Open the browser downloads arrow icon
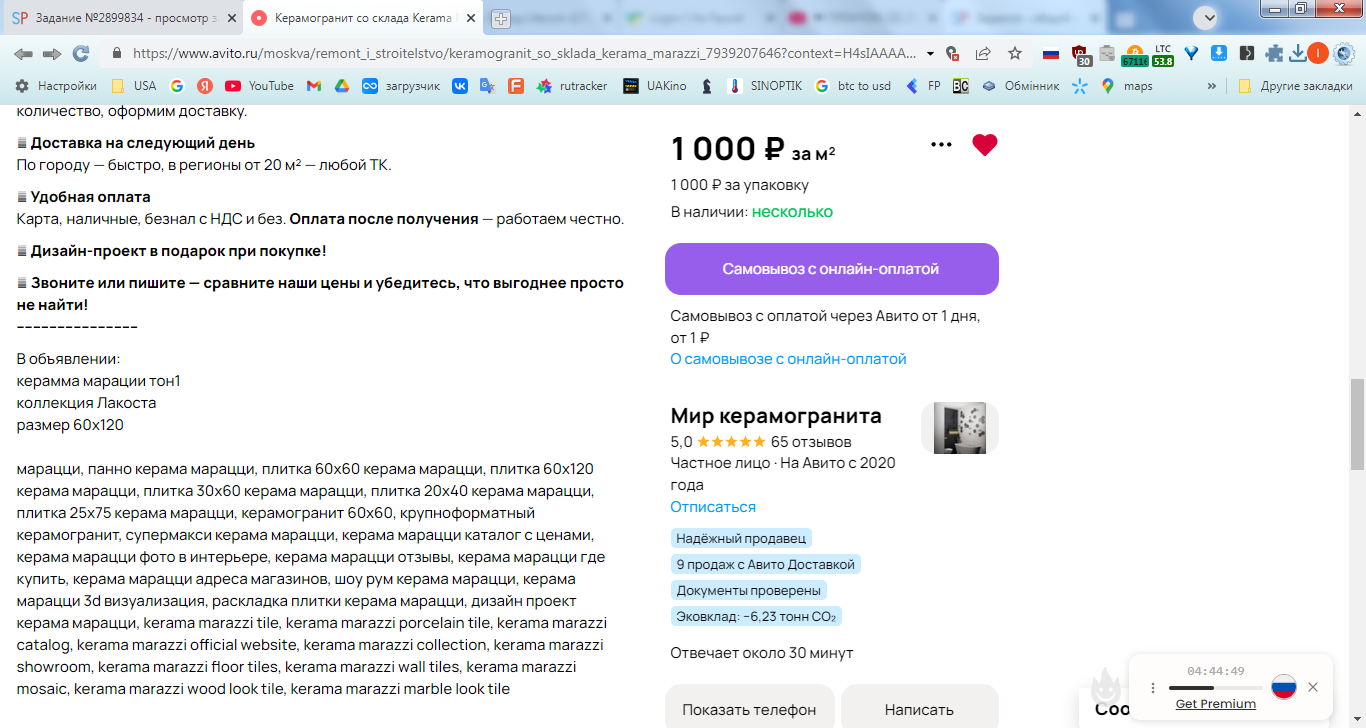1366x728 pixels. point(1298,53)
